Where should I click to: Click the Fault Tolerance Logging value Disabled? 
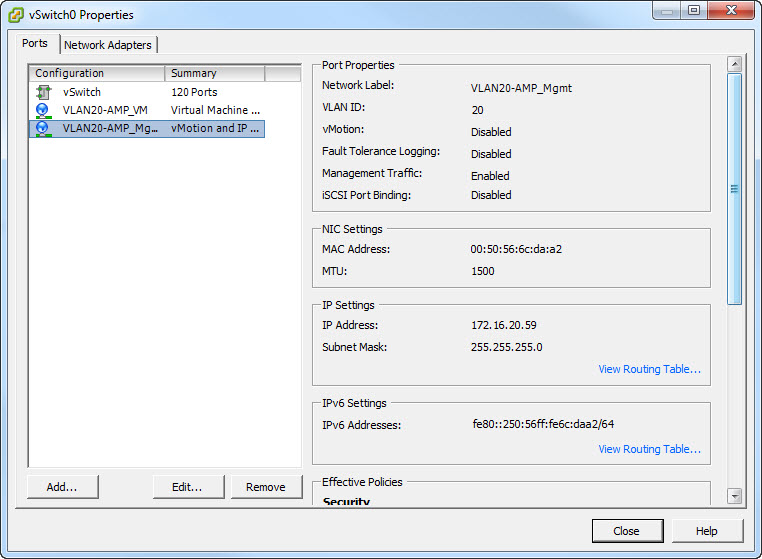(x=491, y=154)
